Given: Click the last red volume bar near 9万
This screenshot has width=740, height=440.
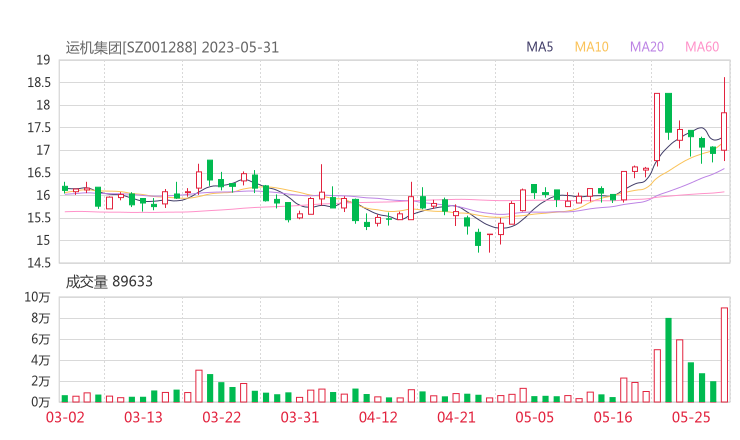Looking at the screenshot, I should (x=724, y=355).
